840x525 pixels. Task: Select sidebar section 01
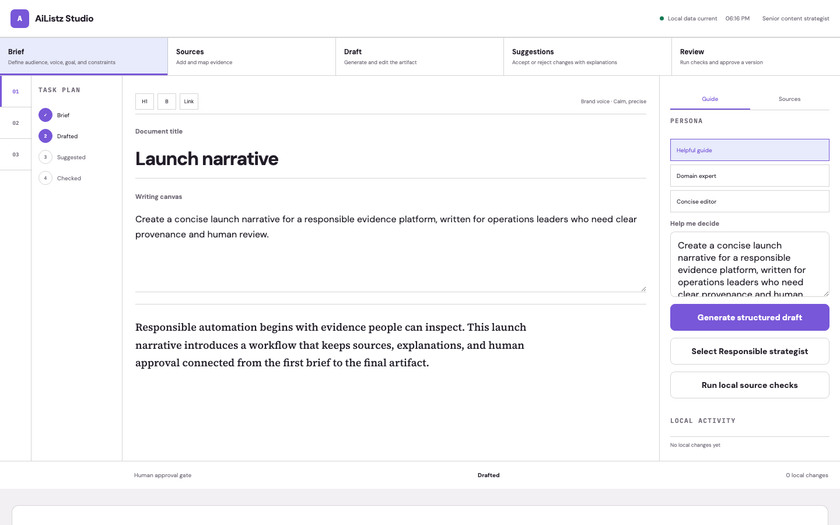coord(16,92)
